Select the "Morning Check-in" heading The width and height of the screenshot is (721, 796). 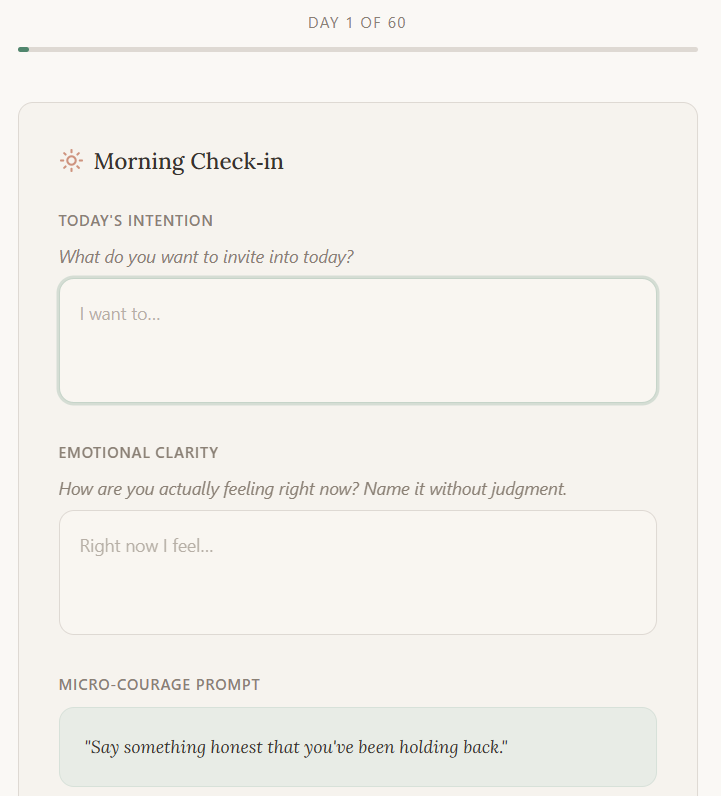pyautogui.click(x=188, y=161)
